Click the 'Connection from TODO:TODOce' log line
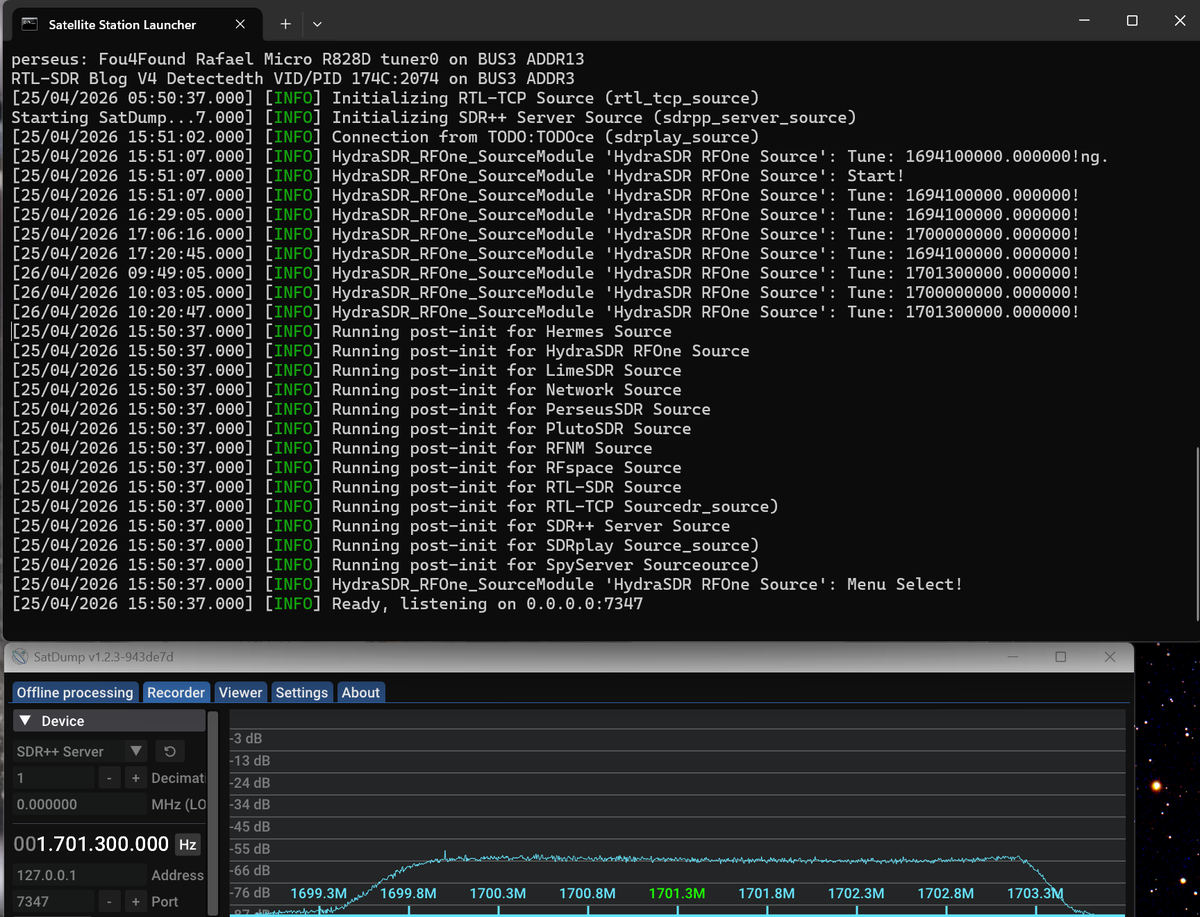The width and height of the screenshot is (1200, 917). point(385,137)
